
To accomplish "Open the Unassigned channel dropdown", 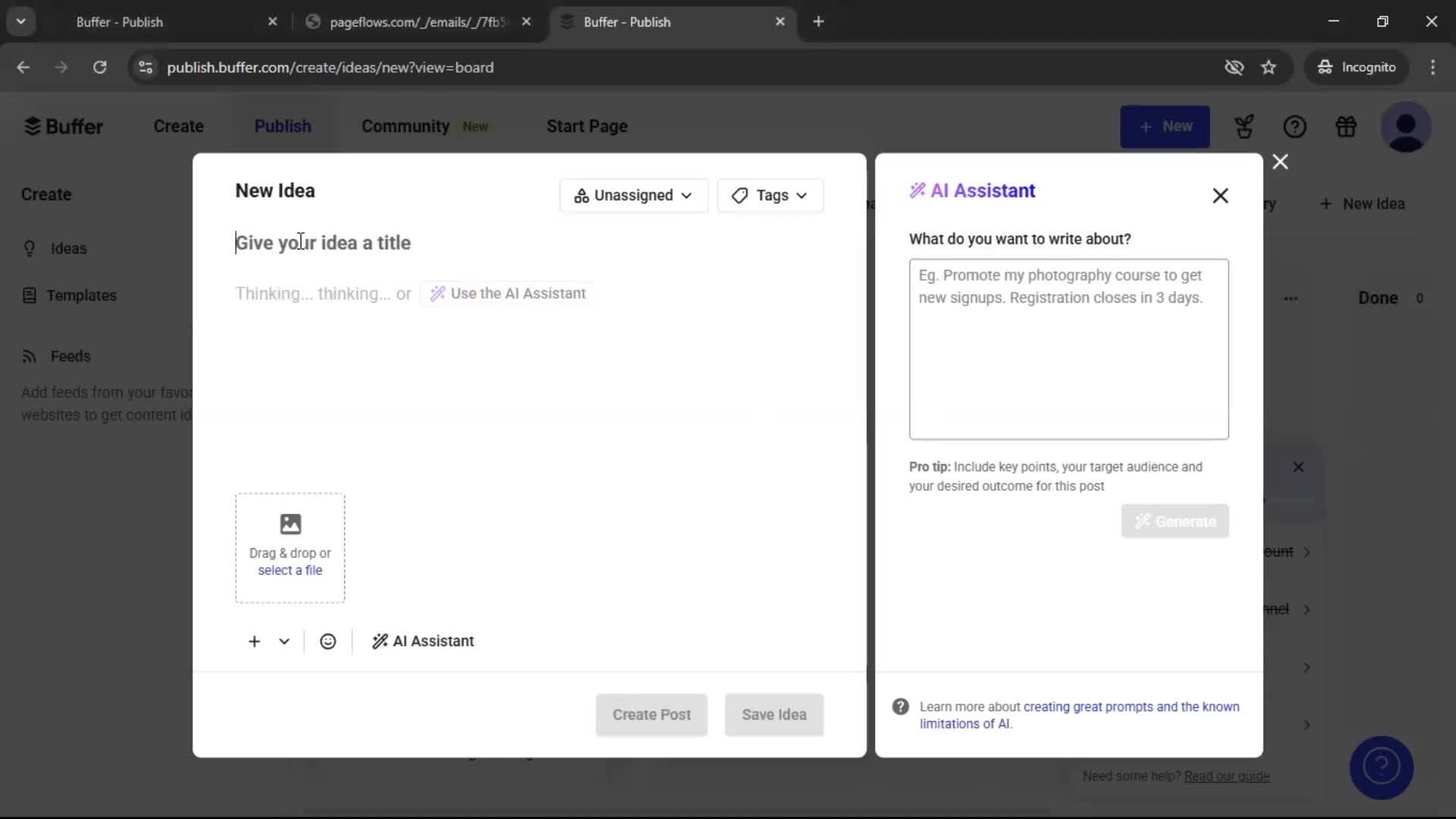I will 633,195.
